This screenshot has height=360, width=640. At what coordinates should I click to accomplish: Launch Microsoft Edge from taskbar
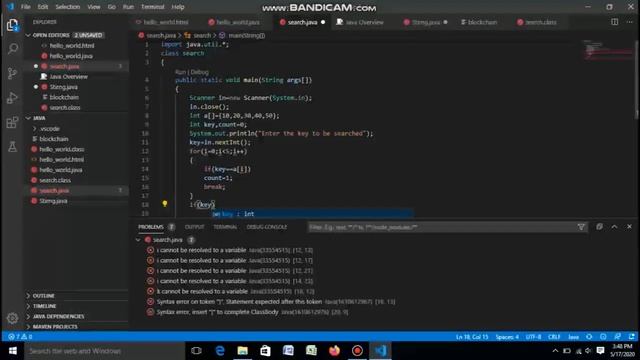pyautogui.click(x=220, y=351)
